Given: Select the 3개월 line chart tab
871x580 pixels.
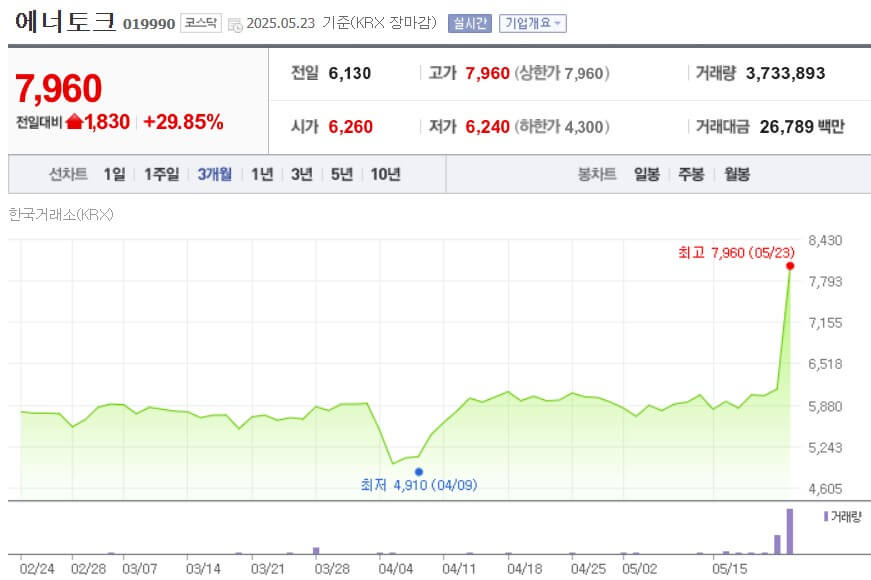Looking at the screenshot, I should tap(214, 174).
